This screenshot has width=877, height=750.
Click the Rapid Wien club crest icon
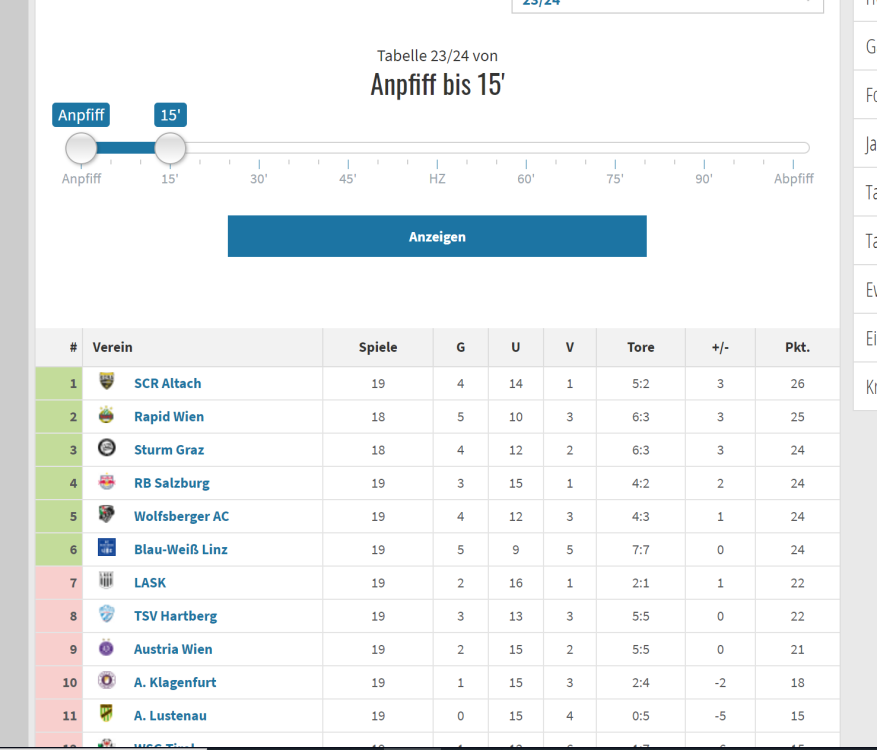[x=107, y=415]
